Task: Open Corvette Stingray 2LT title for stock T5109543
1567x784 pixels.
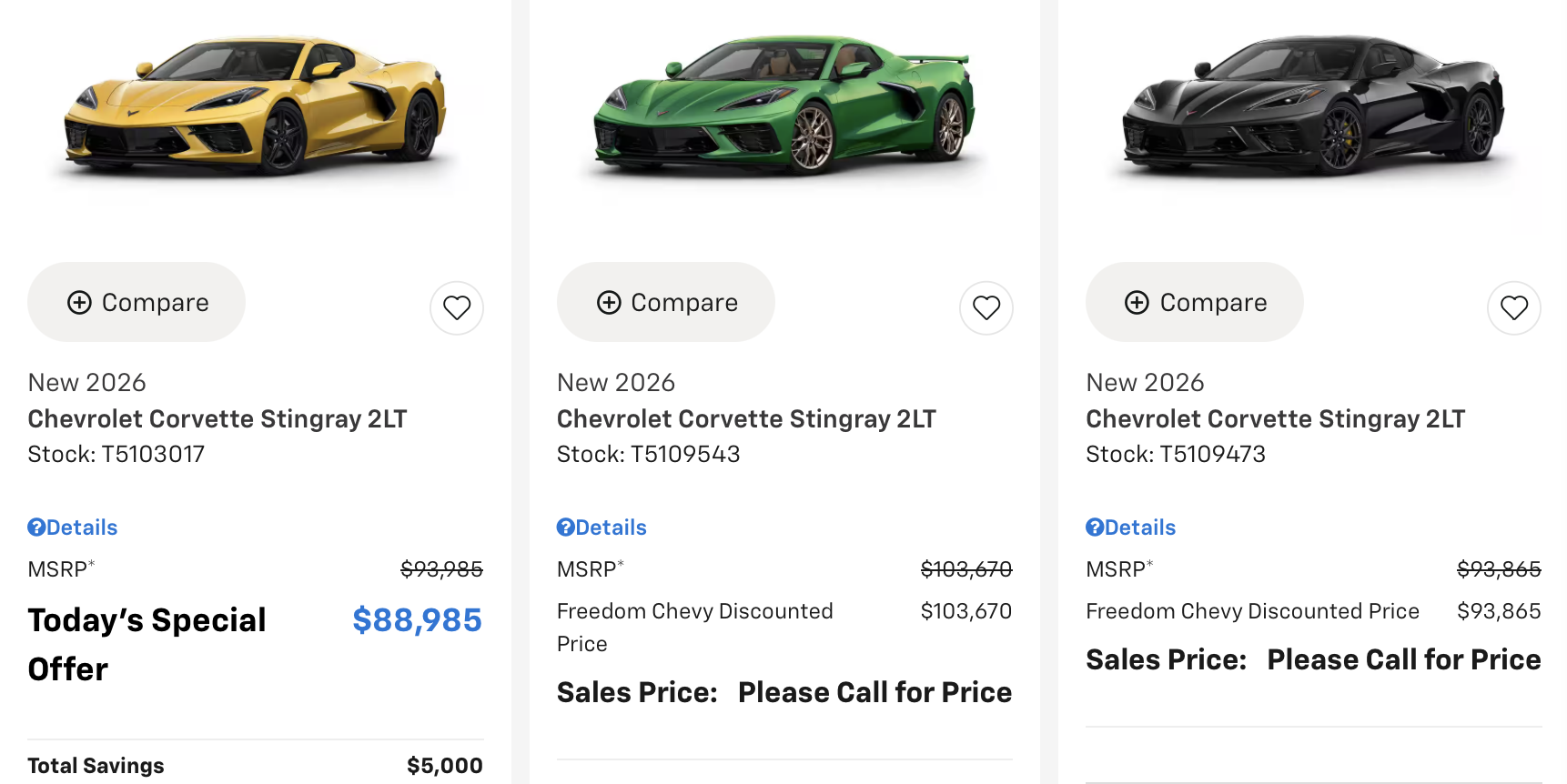Action: pos(746,418)
